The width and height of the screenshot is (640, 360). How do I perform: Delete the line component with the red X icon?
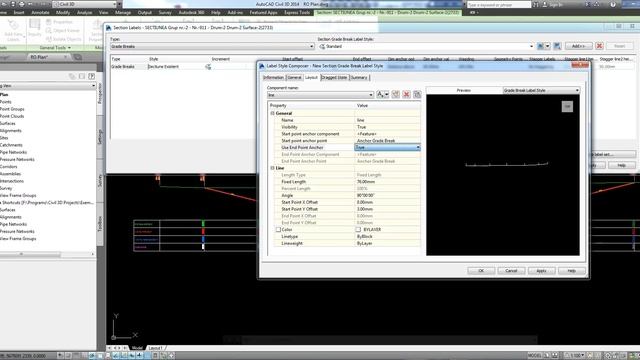(407, 94)
